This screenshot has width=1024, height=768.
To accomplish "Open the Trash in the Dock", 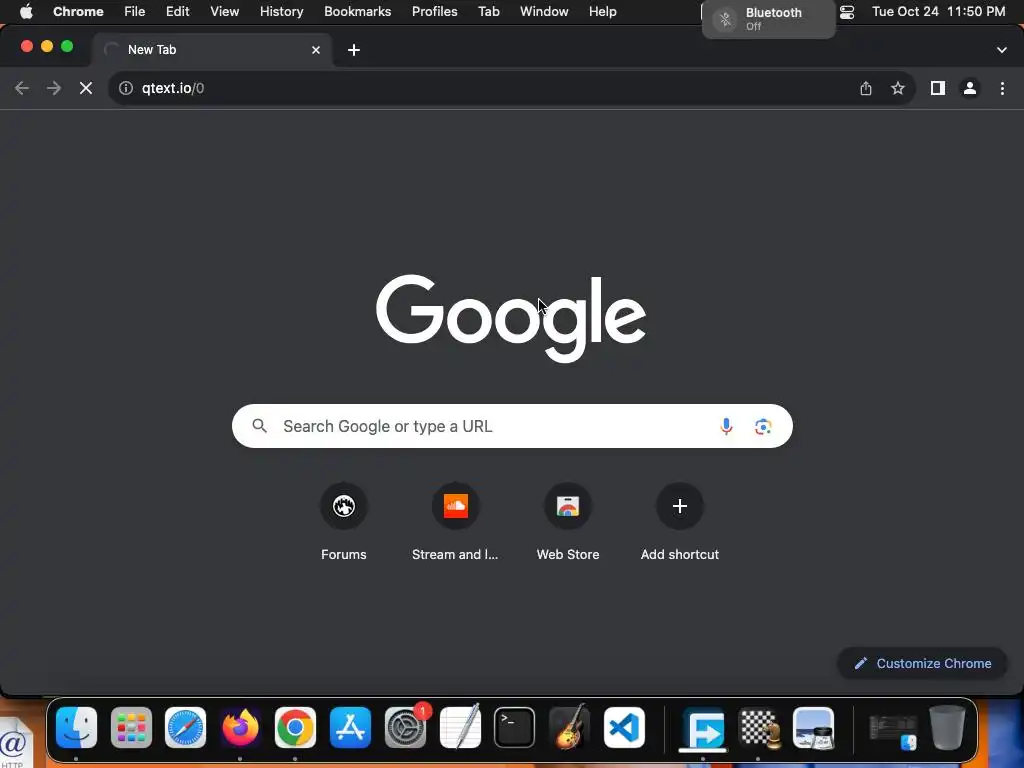I will (948, 728).
